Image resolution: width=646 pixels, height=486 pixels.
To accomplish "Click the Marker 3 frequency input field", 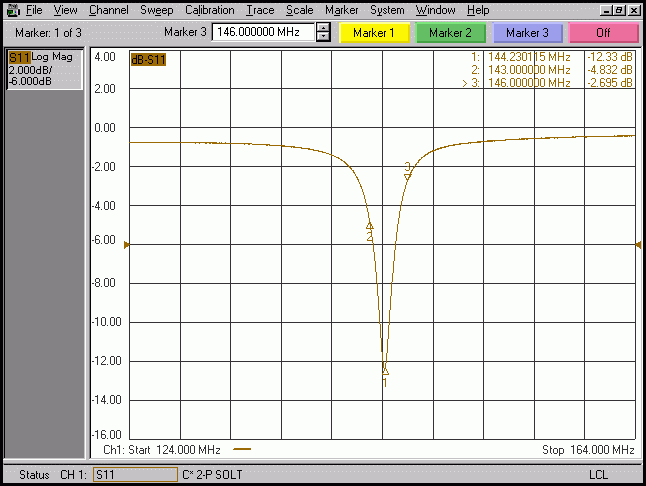I will (263, 32).
